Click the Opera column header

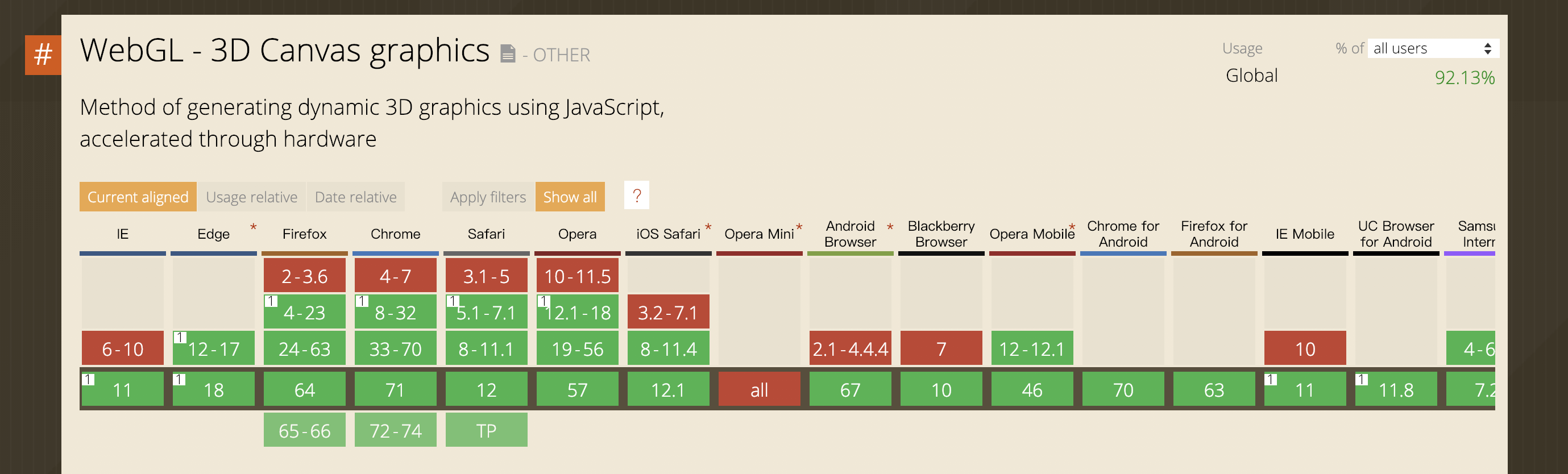[x=577, y=234]
